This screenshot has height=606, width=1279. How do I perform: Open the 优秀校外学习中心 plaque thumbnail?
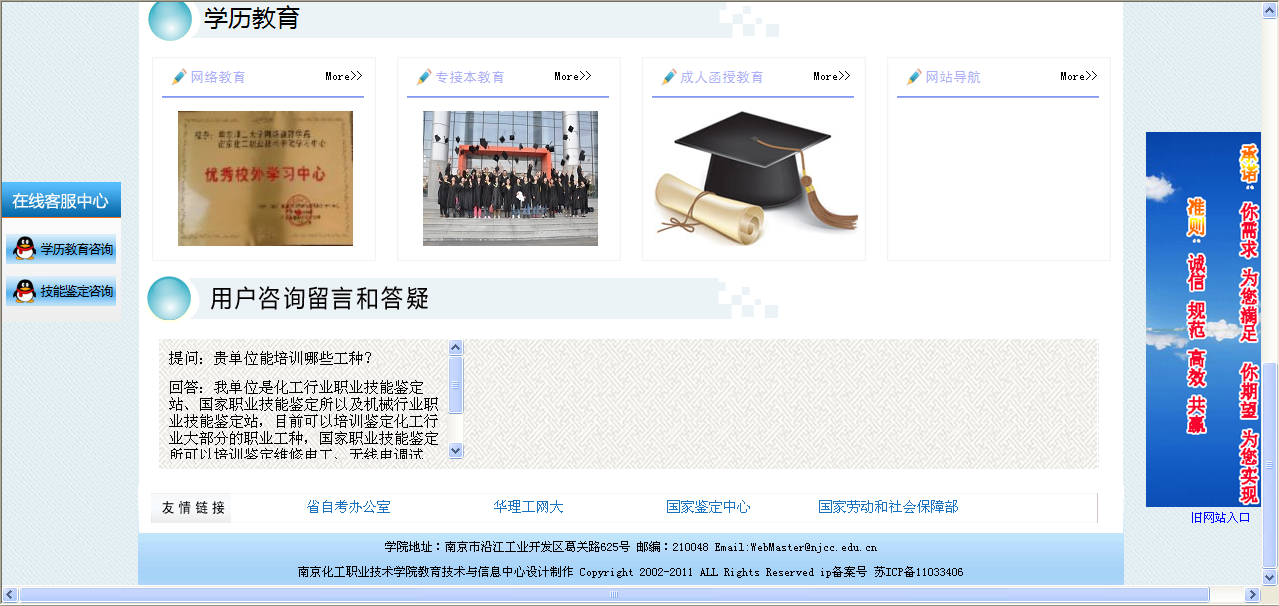(x=265, y=178)
